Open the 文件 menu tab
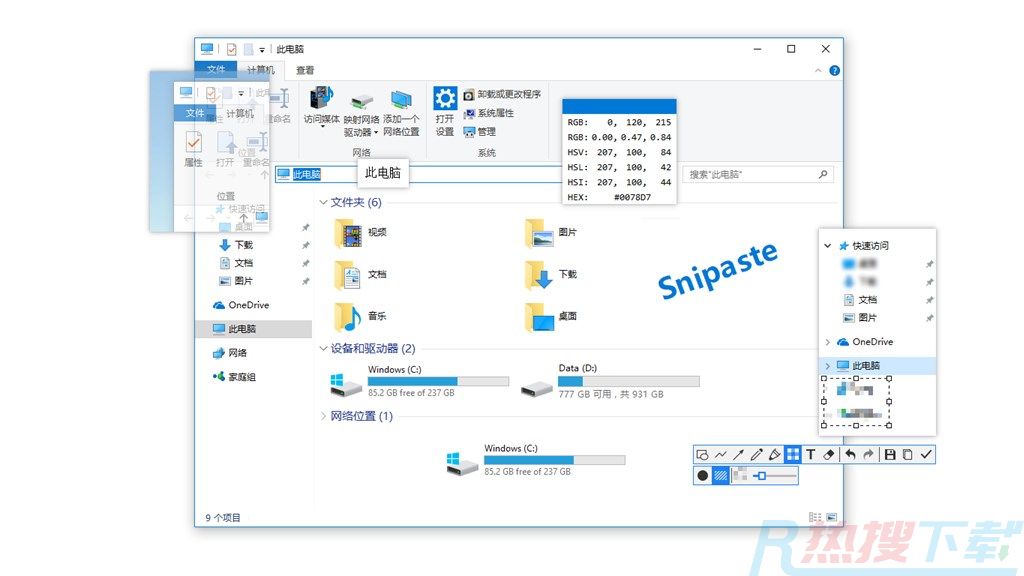The width and height of the screenshot is (1024, 576). click(216, 69)
